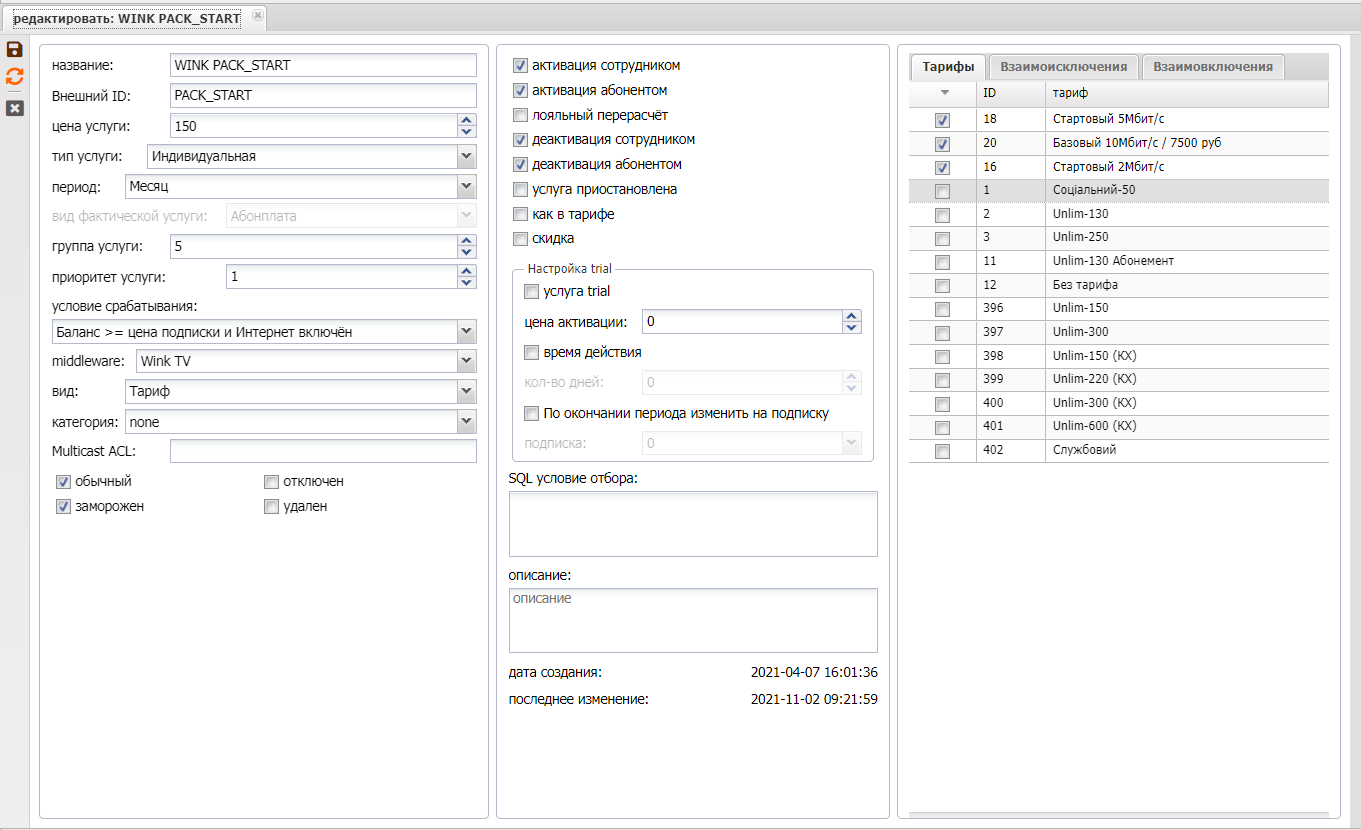Switch to the Взаимоисключения tab

[x=1063, y=67]
